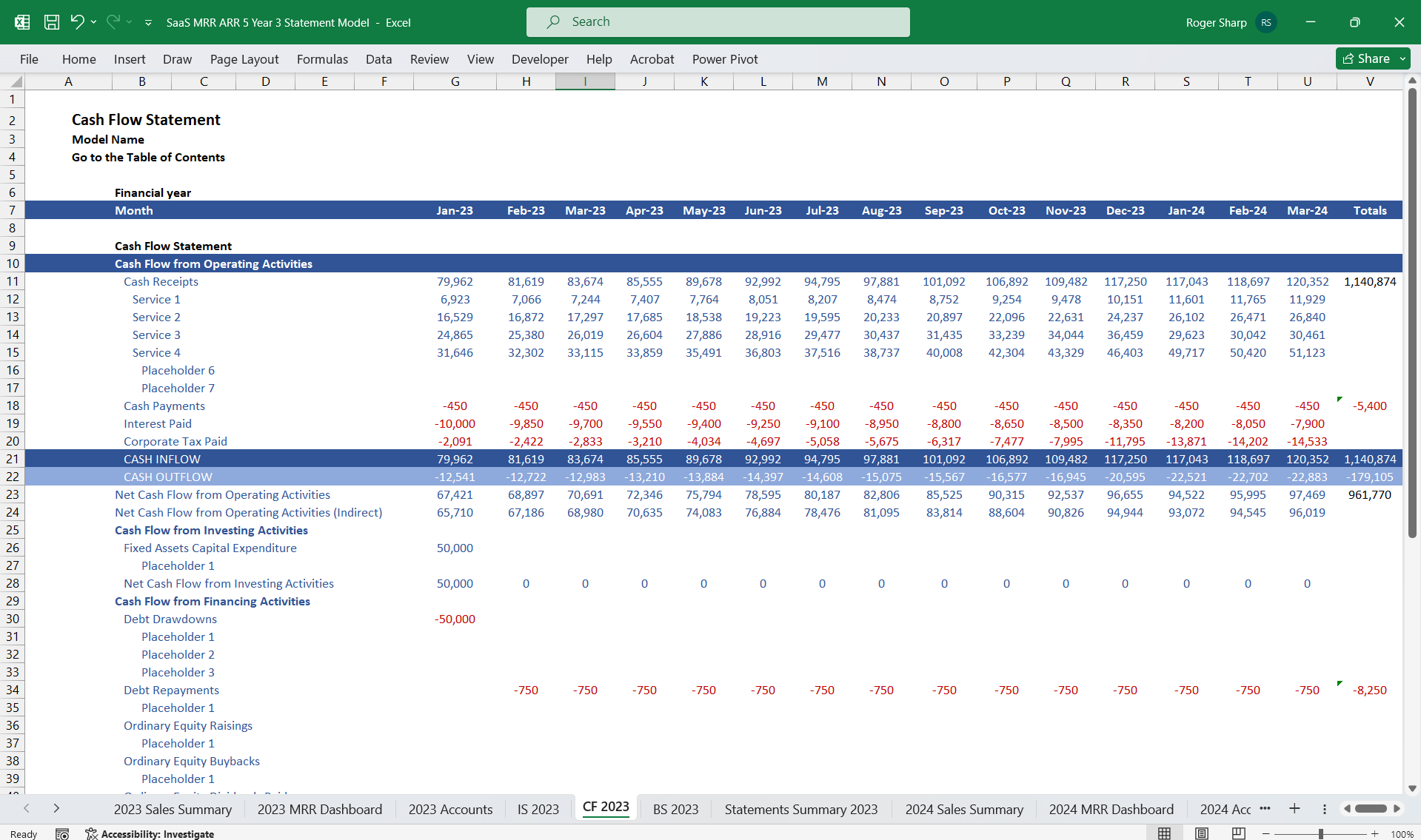Toggle macro recording in the status bar
This screenshot has height=840, width=1421.
click(x=63, y=833)
